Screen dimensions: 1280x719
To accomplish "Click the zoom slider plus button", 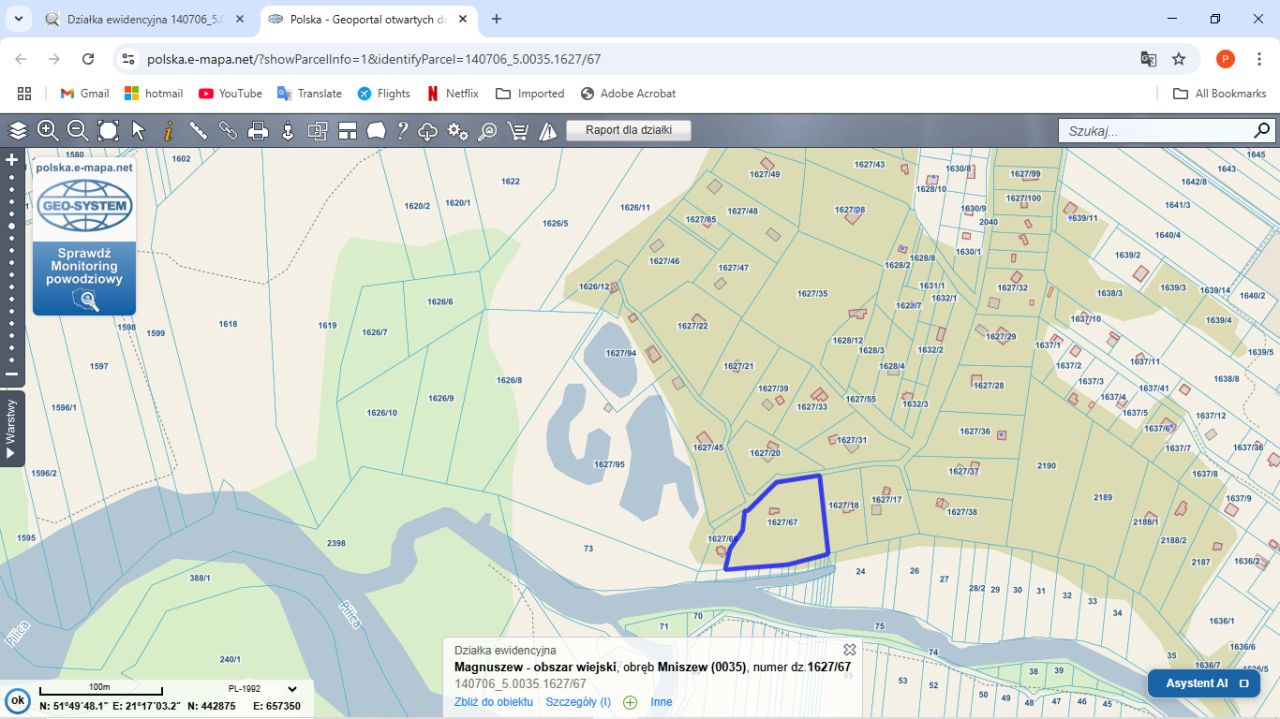I will click(x=12, y=159).
